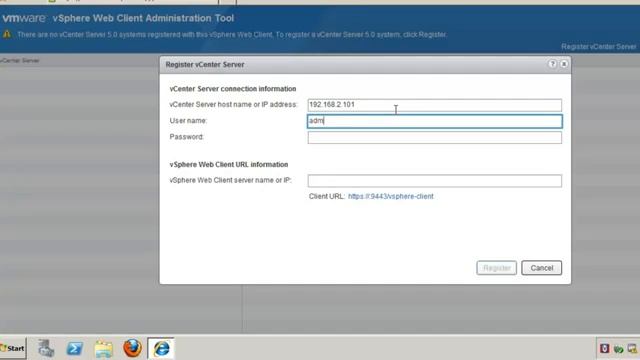Focus the User name input field
The height and width of the screenshot is (360, 640).
435,121
